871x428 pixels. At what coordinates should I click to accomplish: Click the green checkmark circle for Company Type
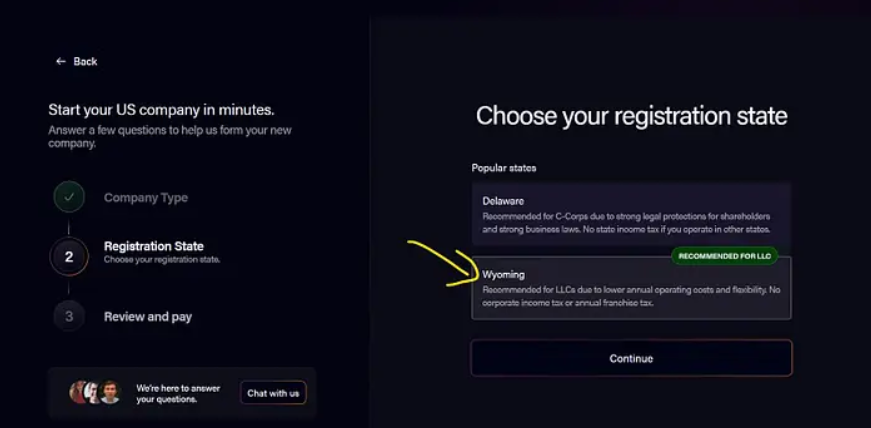click(69, 197)
